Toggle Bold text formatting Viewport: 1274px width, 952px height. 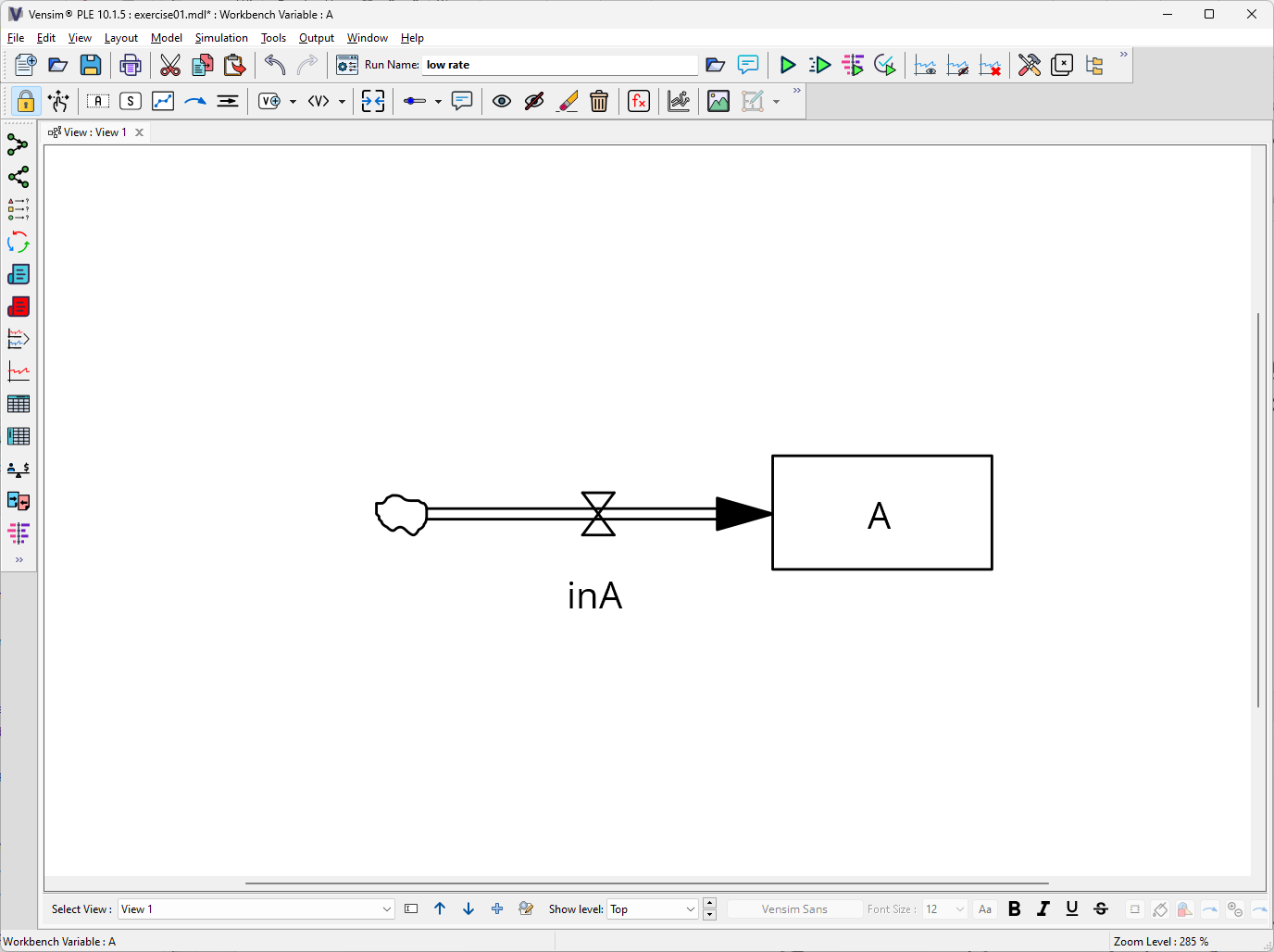pyautogui.click(x=1014, y=909)
